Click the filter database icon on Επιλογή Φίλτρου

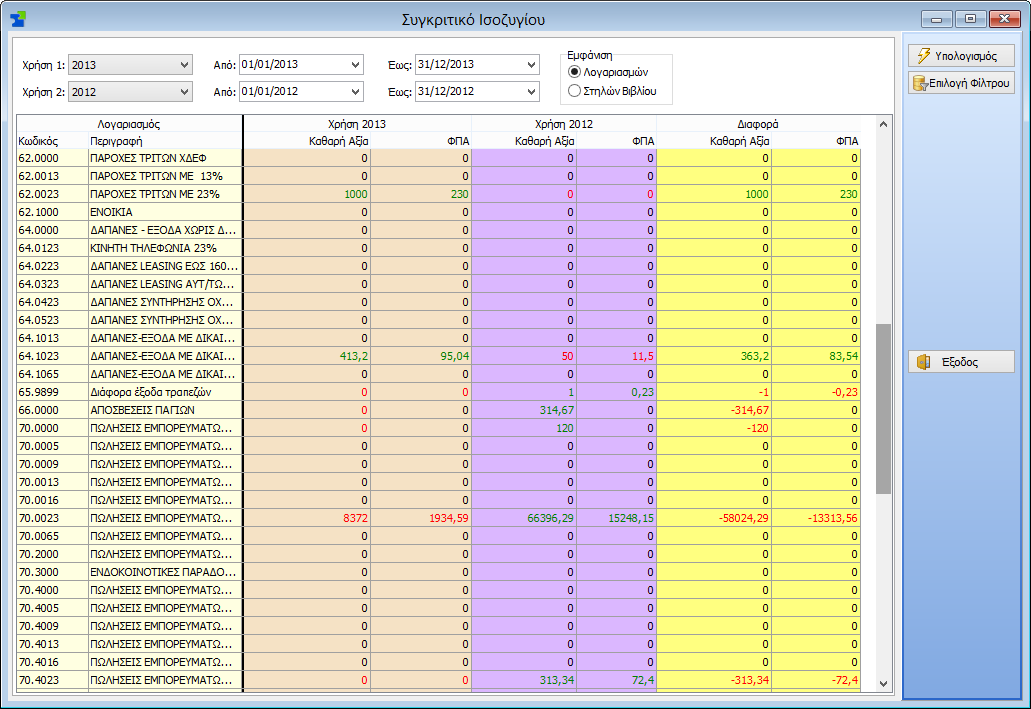click(x=919, y=84)
